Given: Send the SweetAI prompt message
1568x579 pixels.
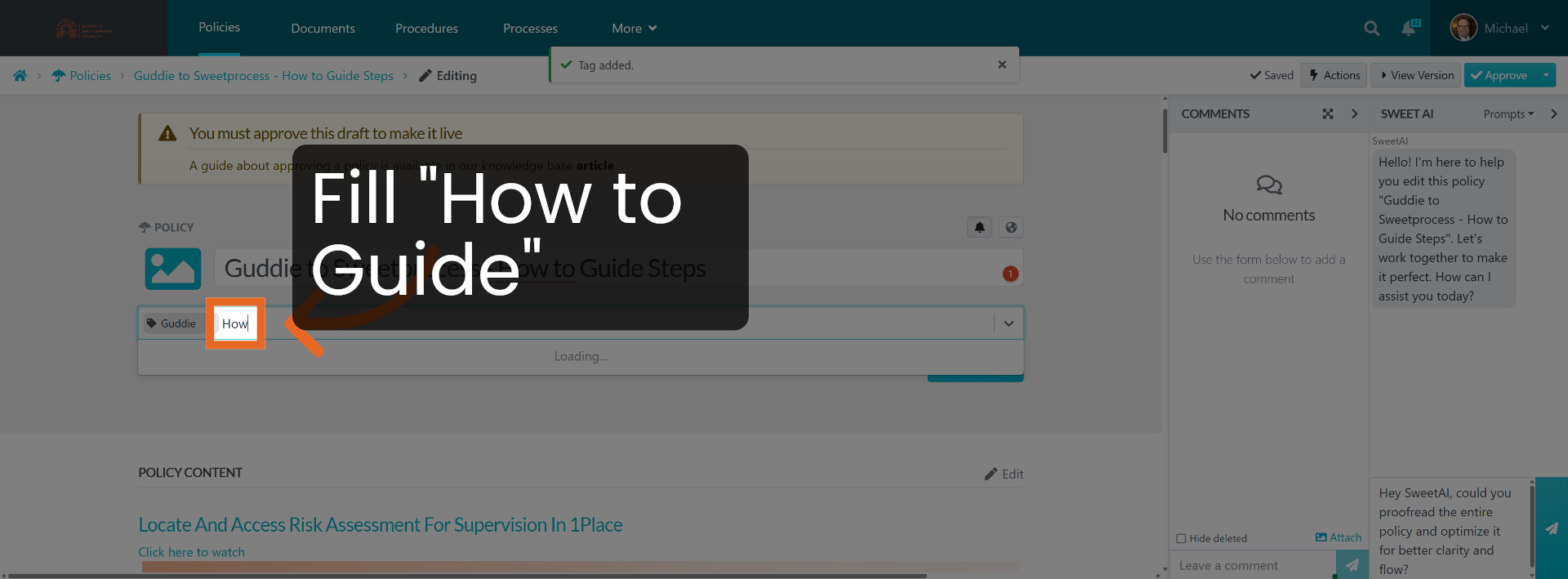Looking at the screenshot, I should pos(1552,528).
